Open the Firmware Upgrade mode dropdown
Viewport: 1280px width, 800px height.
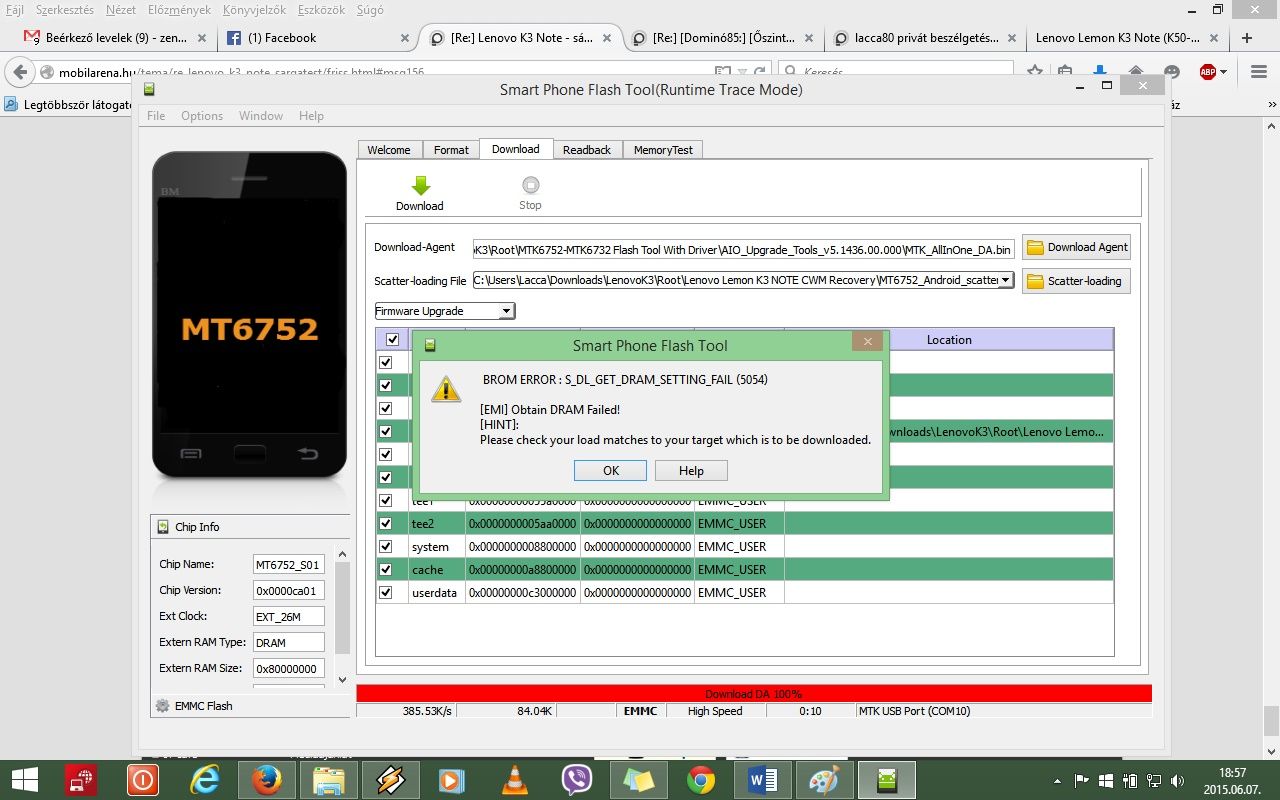click(x=506, y=311)
